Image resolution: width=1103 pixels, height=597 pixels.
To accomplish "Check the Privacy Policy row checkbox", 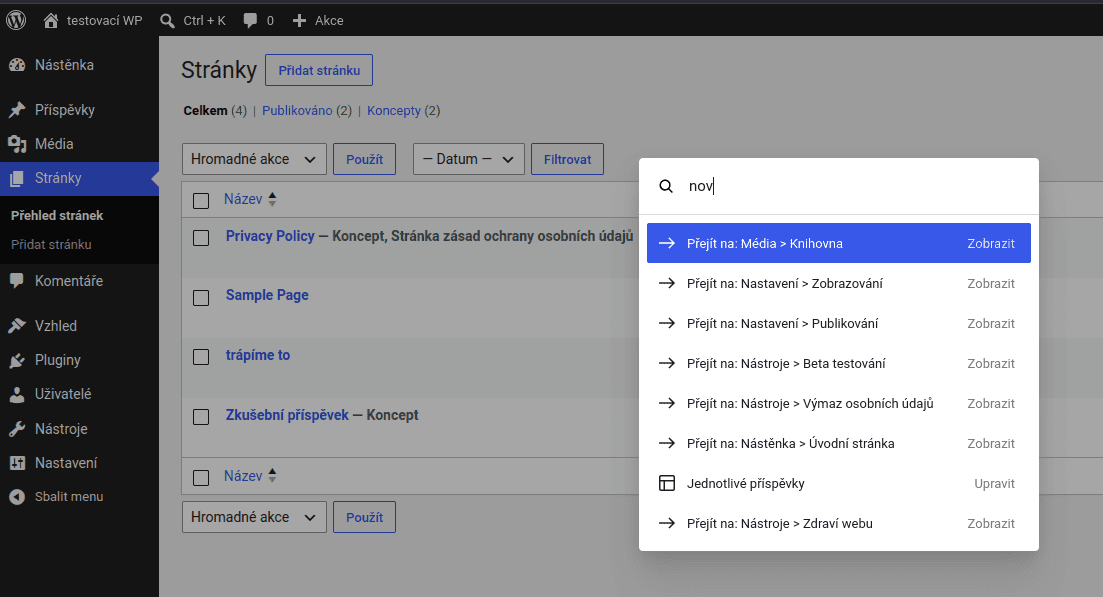I will pos(201,238).
